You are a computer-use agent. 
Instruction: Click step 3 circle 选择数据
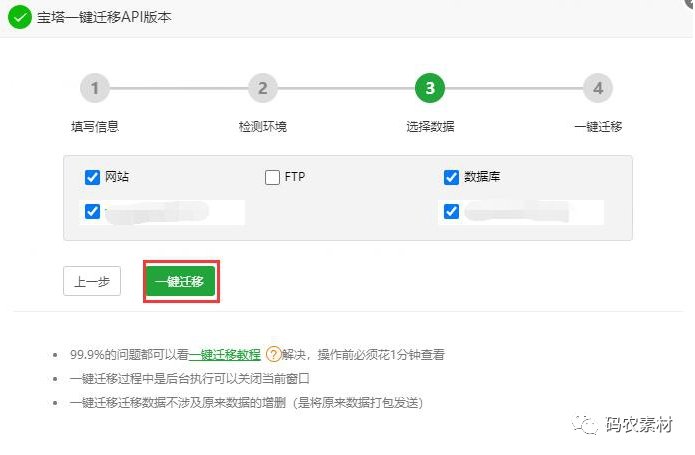430,88
